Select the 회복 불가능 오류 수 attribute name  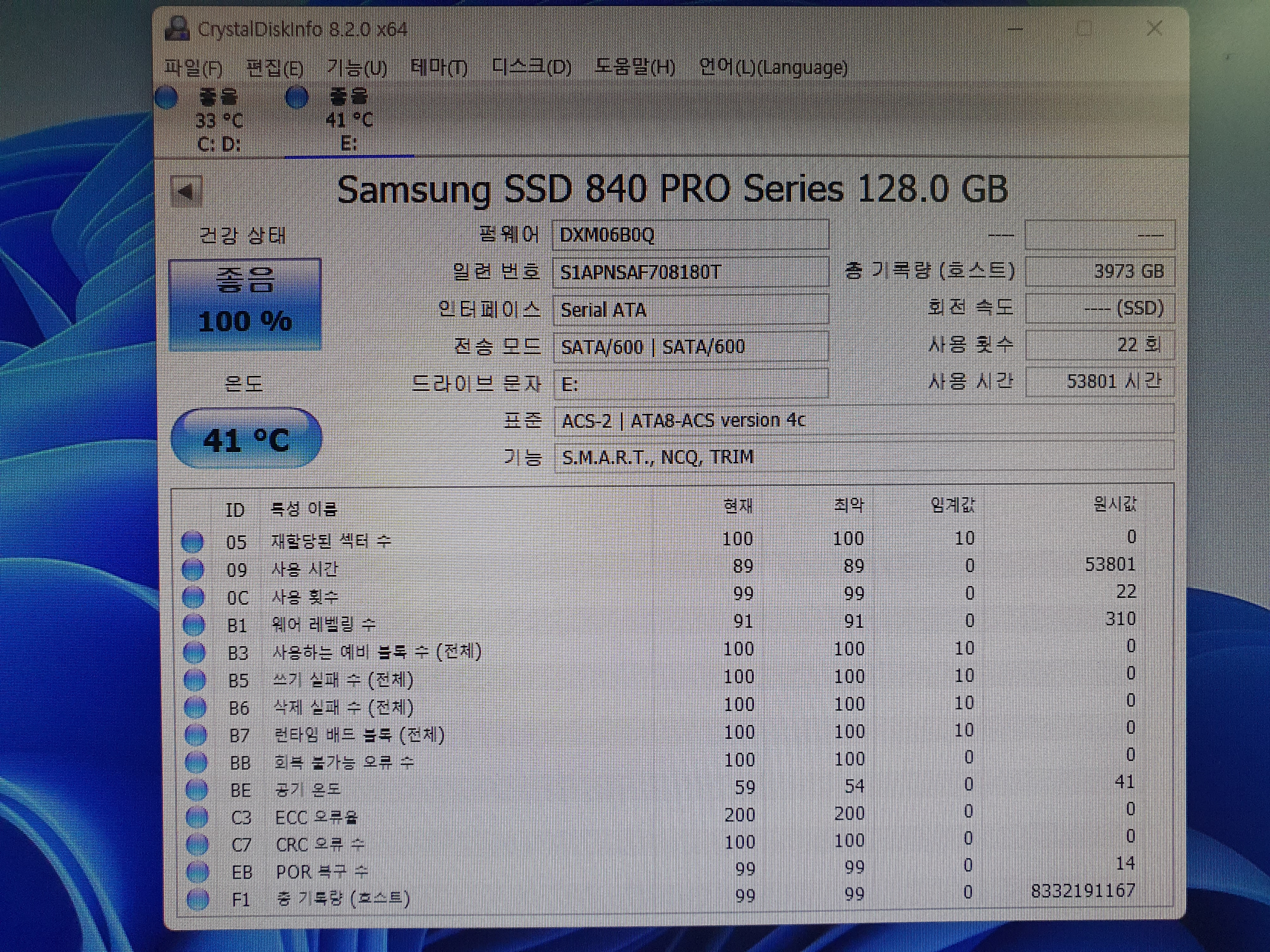click(x=344, y=762)
